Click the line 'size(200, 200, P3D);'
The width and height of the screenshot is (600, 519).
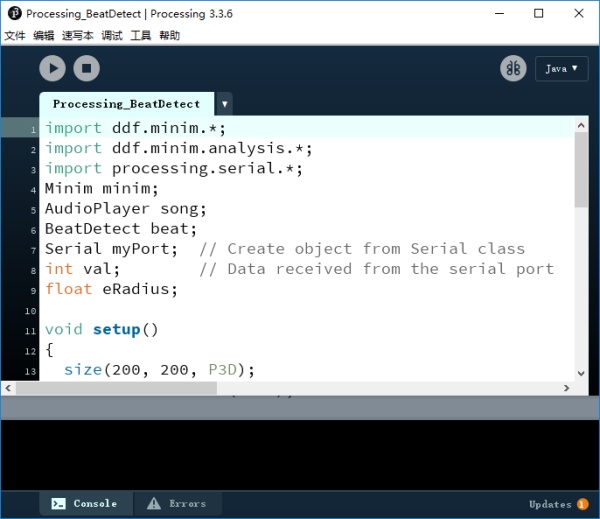[x=159, y=370]
